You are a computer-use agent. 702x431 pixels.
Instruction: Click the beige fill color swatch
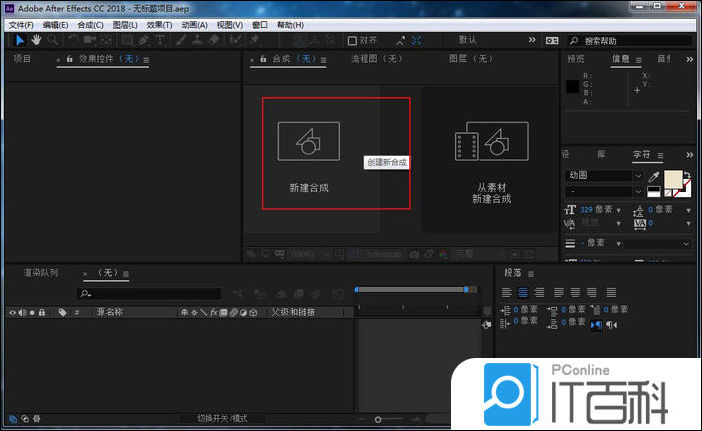tap(673, 179)
